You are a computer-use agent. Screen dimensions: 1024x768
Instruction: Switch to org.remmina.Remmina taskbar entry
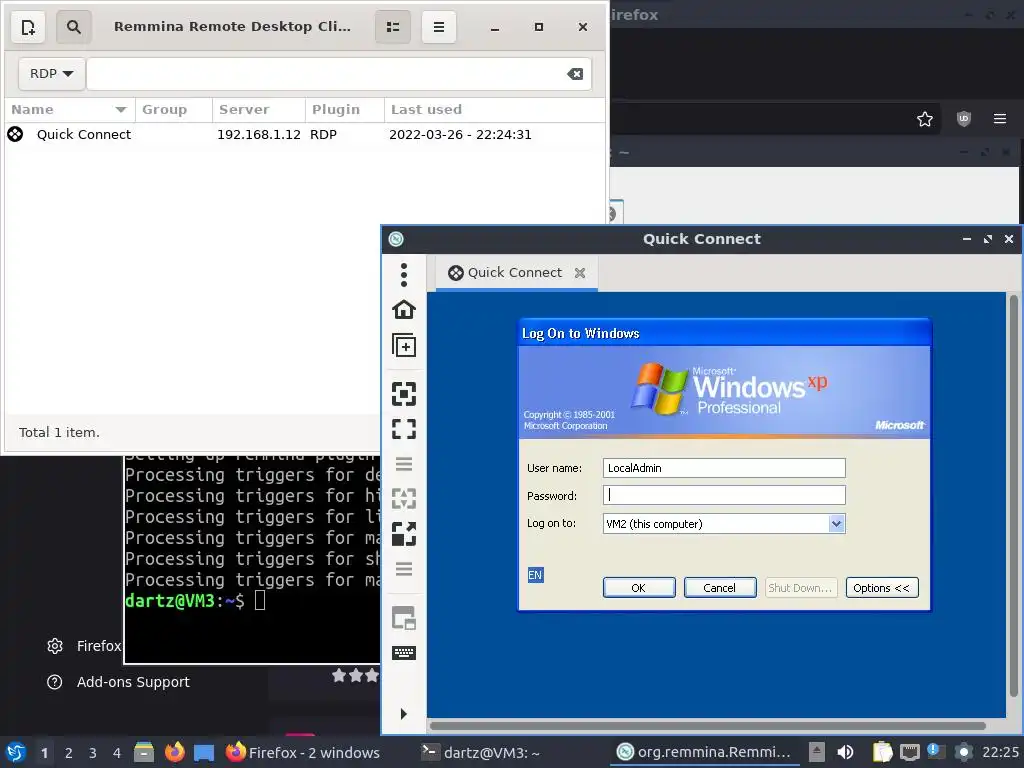[704, 752]
